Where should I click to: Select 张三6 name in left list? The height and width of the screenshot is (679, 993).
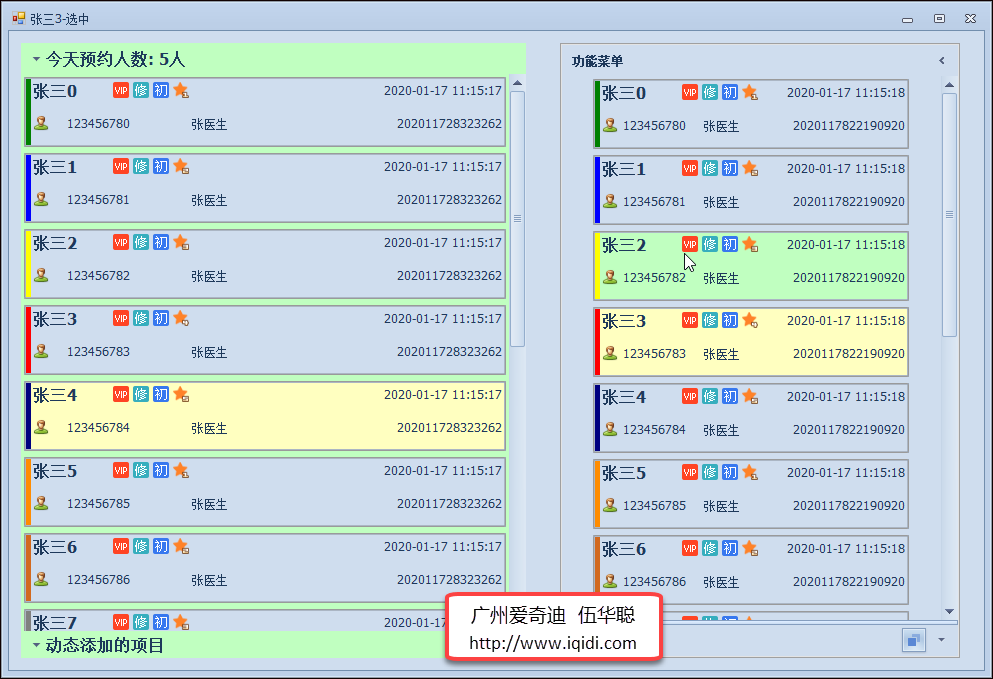click(x=55, y=547)
